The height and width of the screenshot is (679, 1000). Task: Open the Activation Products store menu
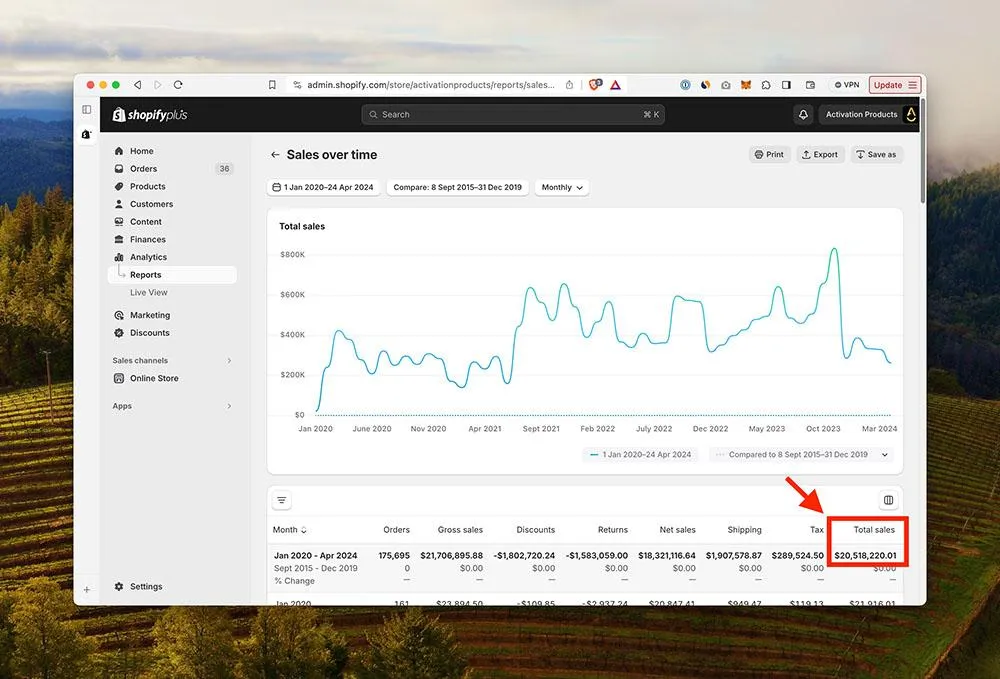[x=870, y=115]
